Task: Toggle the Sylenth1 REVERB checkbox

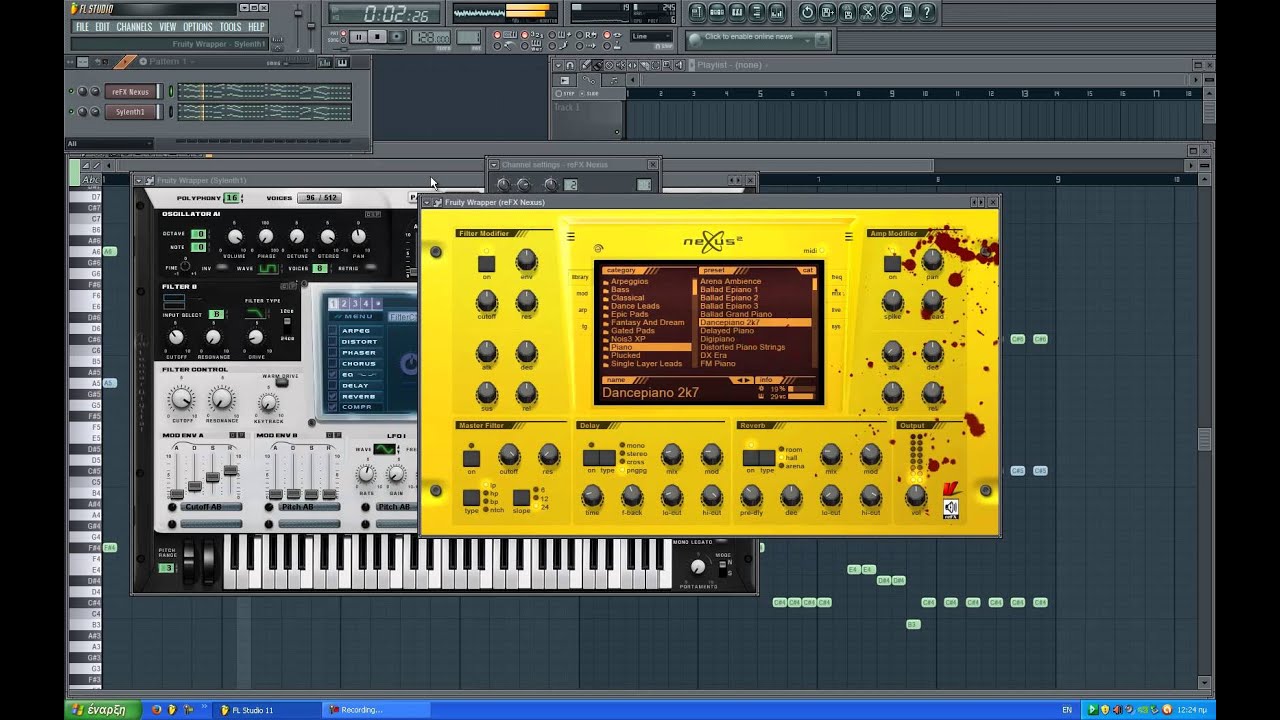Action: point(333,396)
